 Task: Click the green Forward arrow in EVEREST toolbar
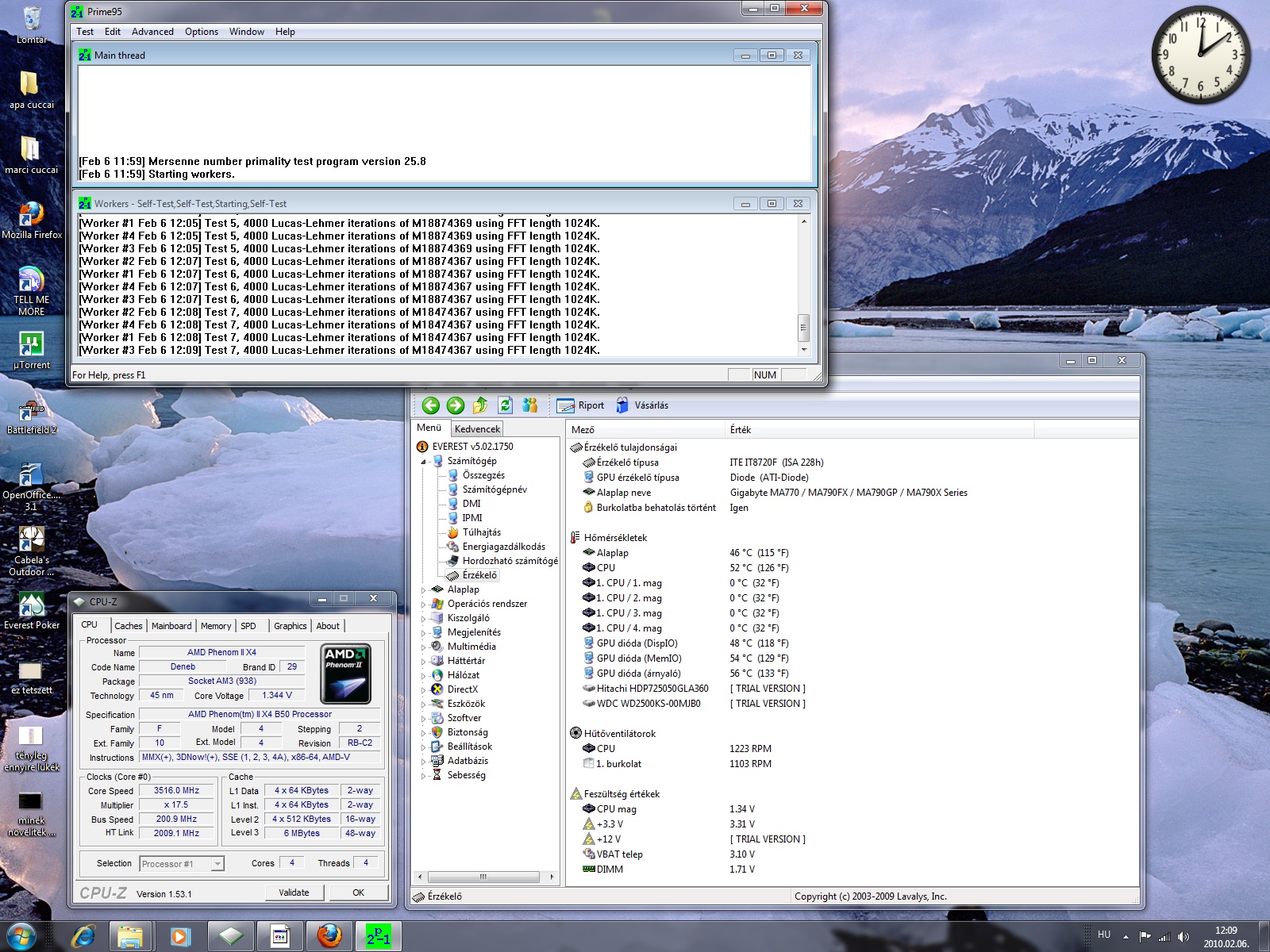click(x=456, y=405)
